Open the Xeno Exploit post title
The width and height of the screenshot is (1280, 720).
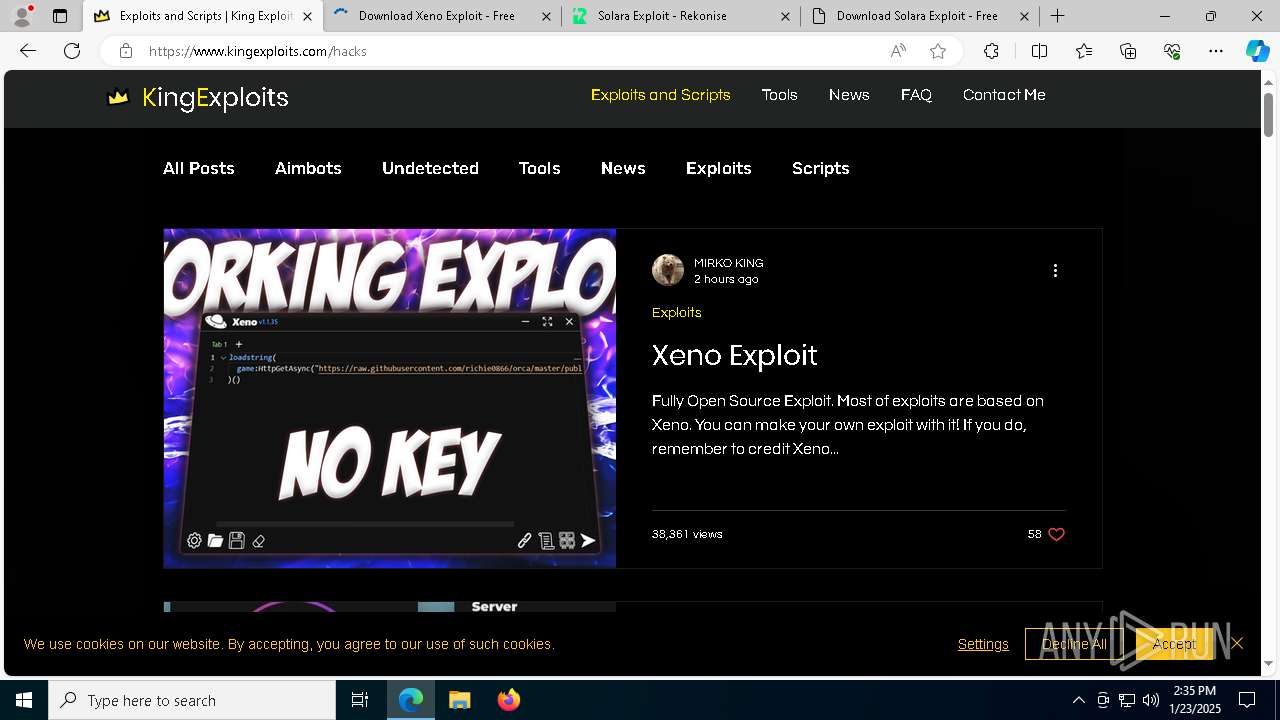tap(734, 355)
